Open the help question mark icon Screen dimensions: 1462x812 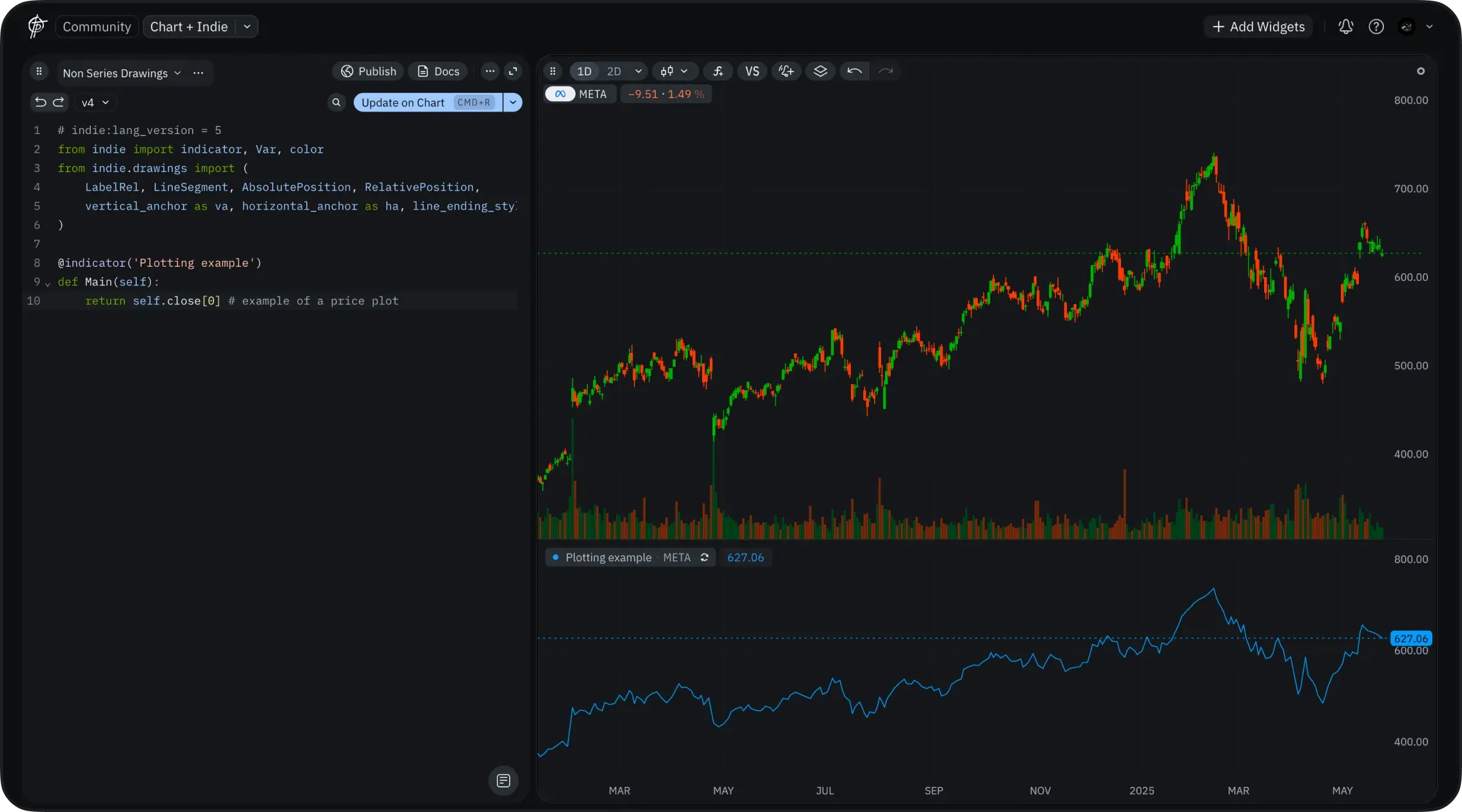[x=1376, y=26]
